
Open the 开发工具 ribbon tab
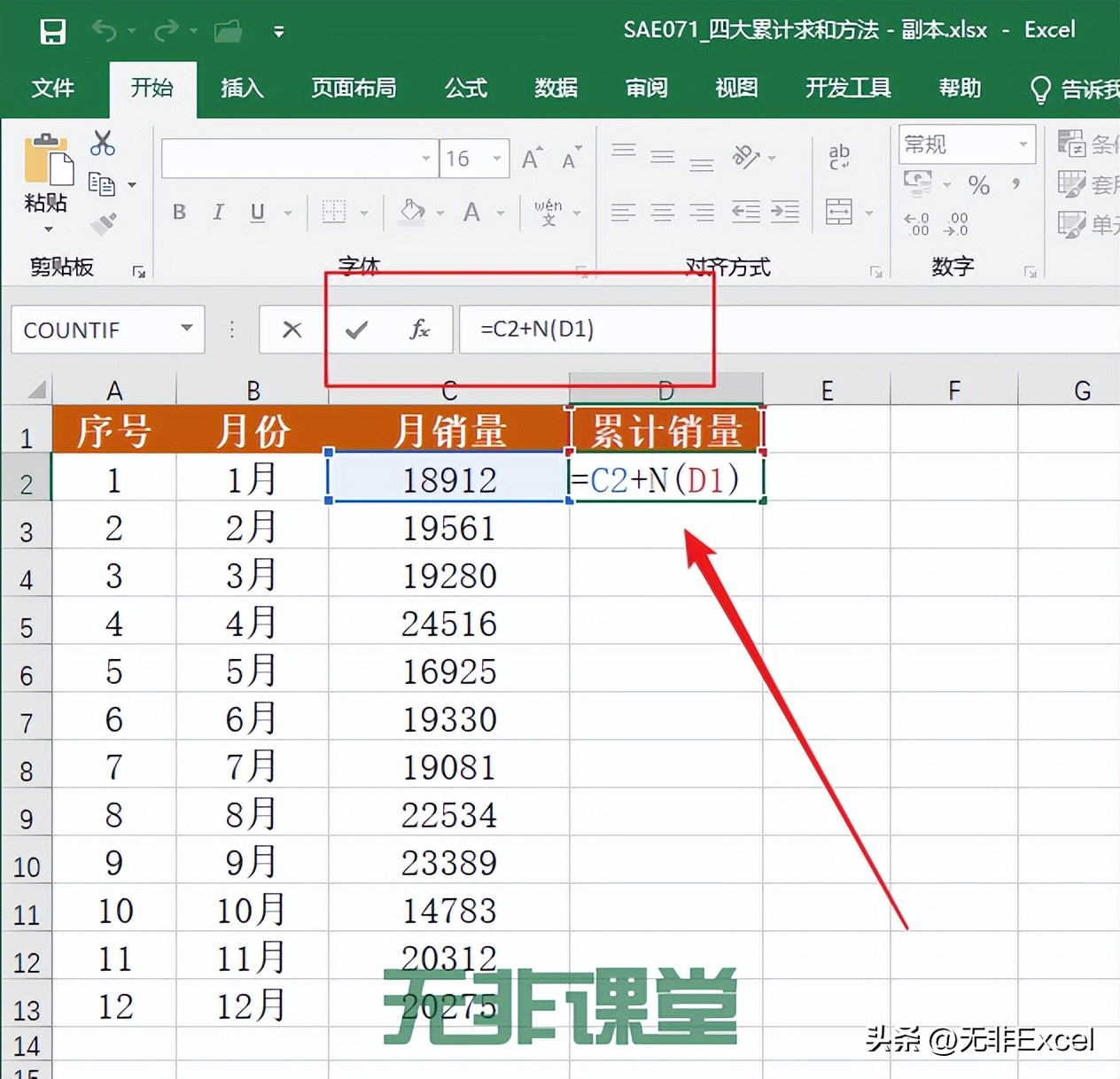point(847,89)
